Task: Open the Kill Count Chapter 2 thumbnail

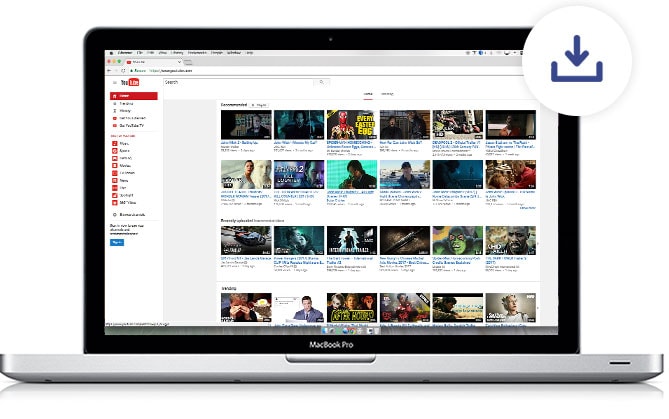Action: pyautogui.click(x=299, y=174)
